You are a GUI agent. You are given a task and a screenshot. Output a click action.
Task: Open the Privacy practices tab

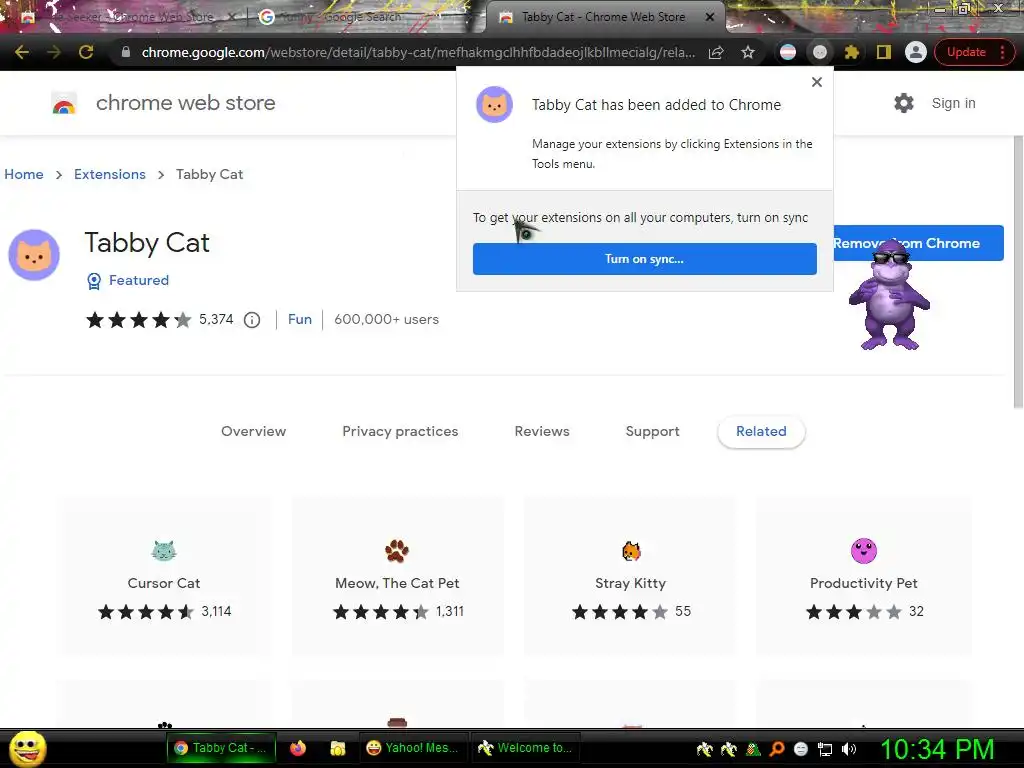point(400,432)
